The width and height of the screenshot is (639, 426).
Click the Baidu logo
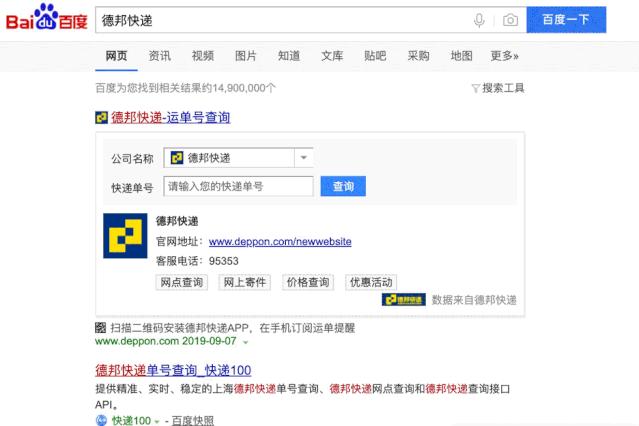point(46,17)
